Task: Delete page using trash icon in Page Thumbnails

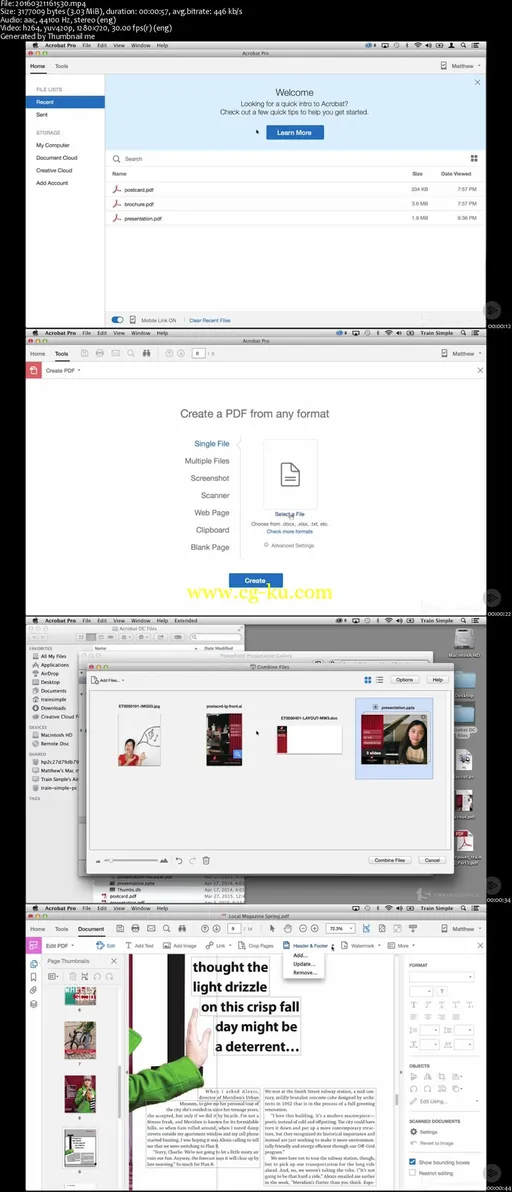Action: [x=73, y=976]
